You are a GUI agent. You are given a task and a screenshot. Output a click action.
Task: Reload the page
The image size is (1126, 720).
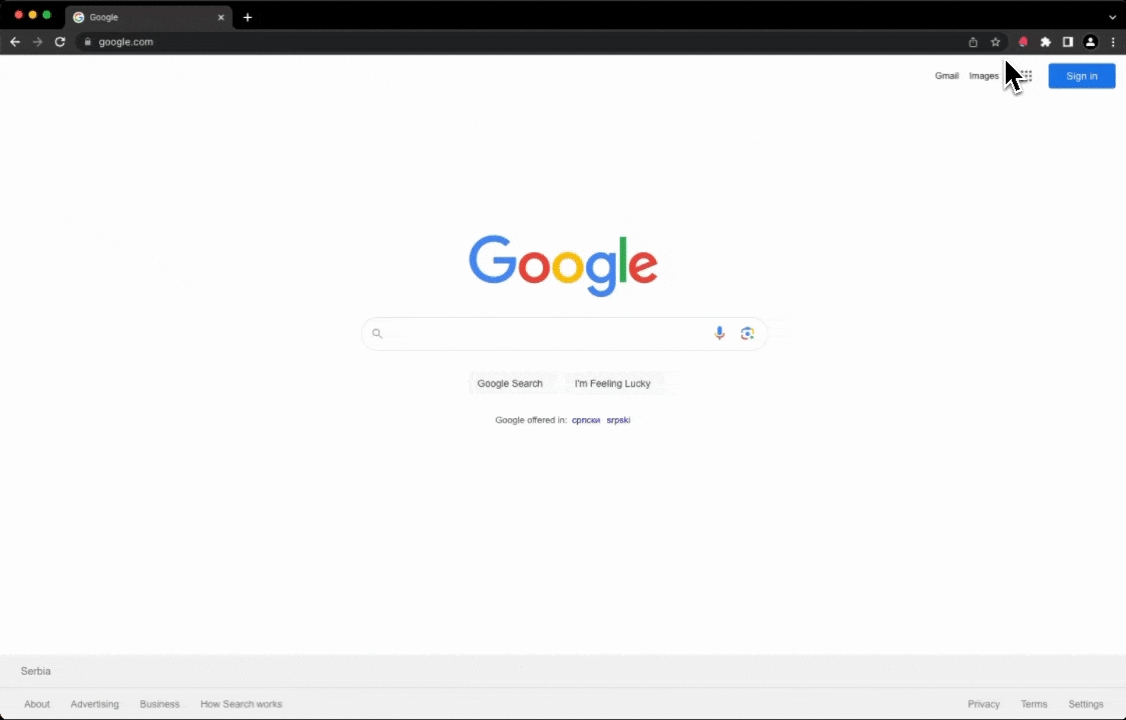[60, 42]
